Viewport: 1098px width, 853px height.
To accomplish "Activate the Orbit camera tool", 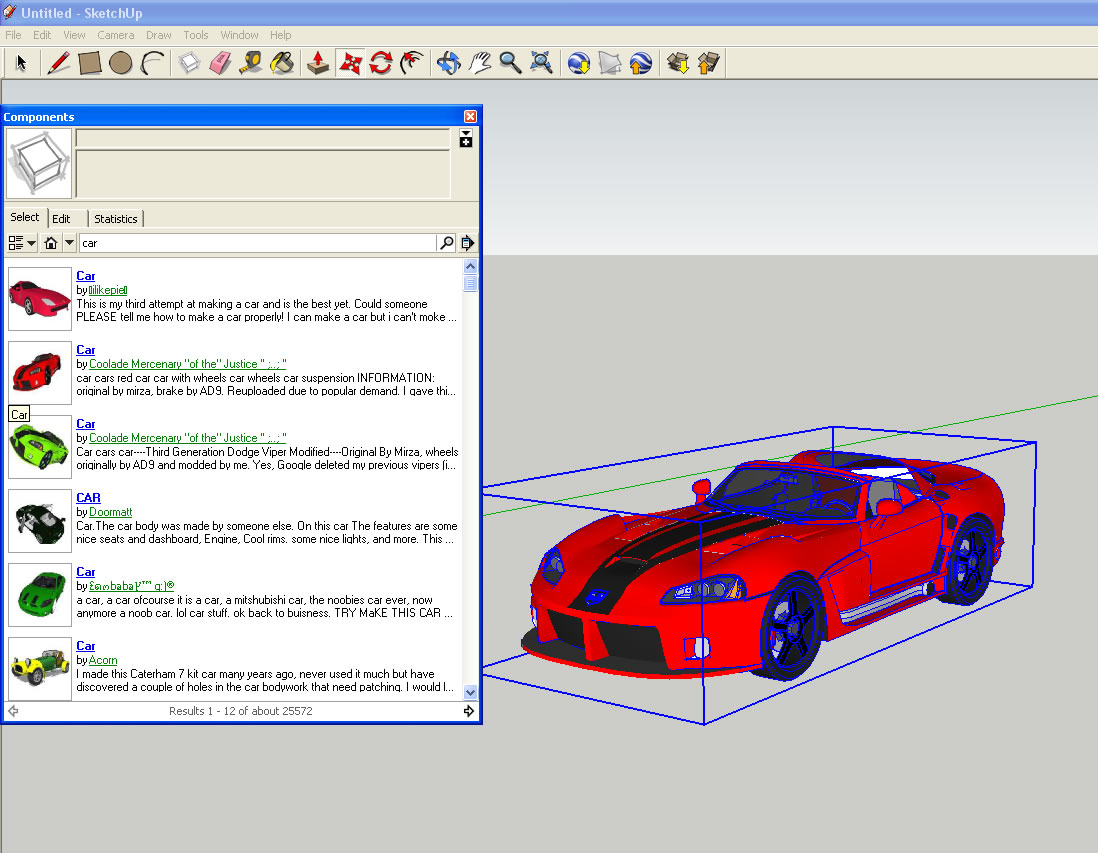I will click(448, 64).
